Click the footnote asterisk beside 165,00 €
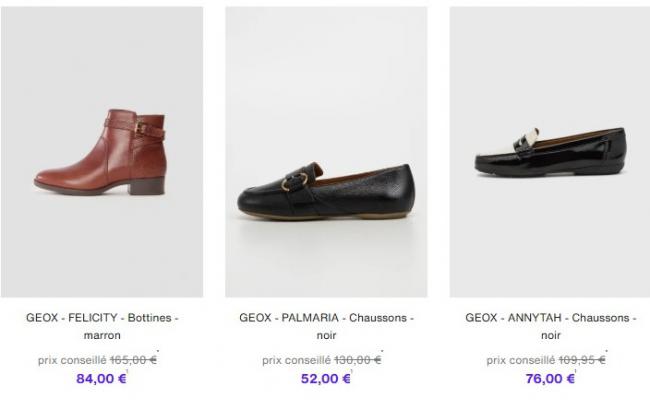The height and width of the screenshot is (409, 650). [x=160, y=353]
